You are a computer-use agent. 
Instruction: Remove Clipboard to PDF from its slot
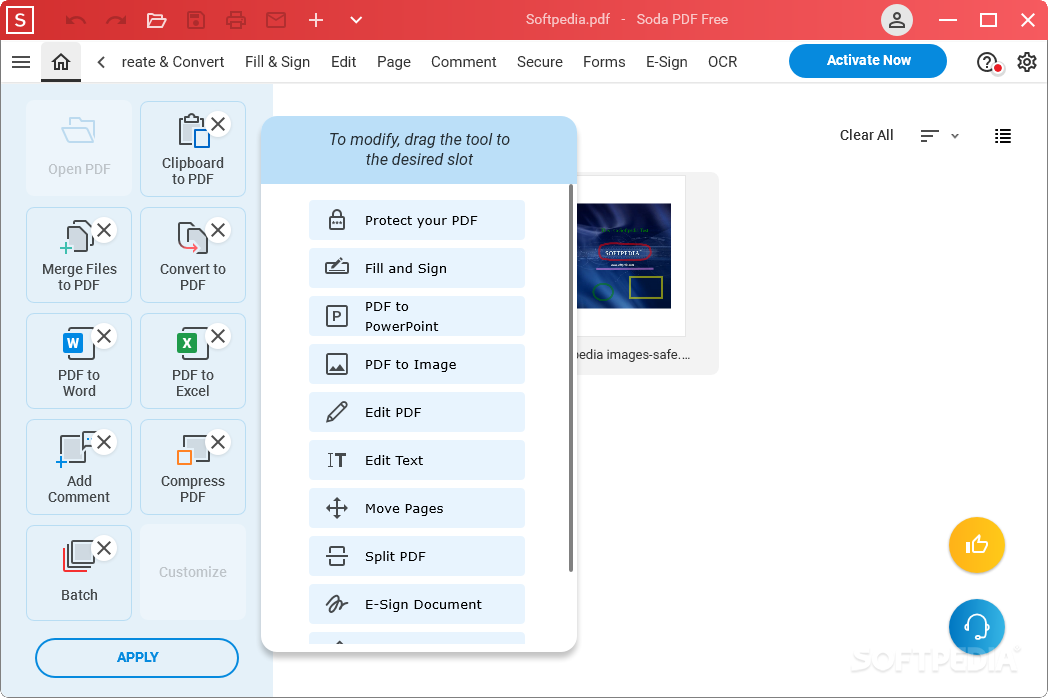218,124
